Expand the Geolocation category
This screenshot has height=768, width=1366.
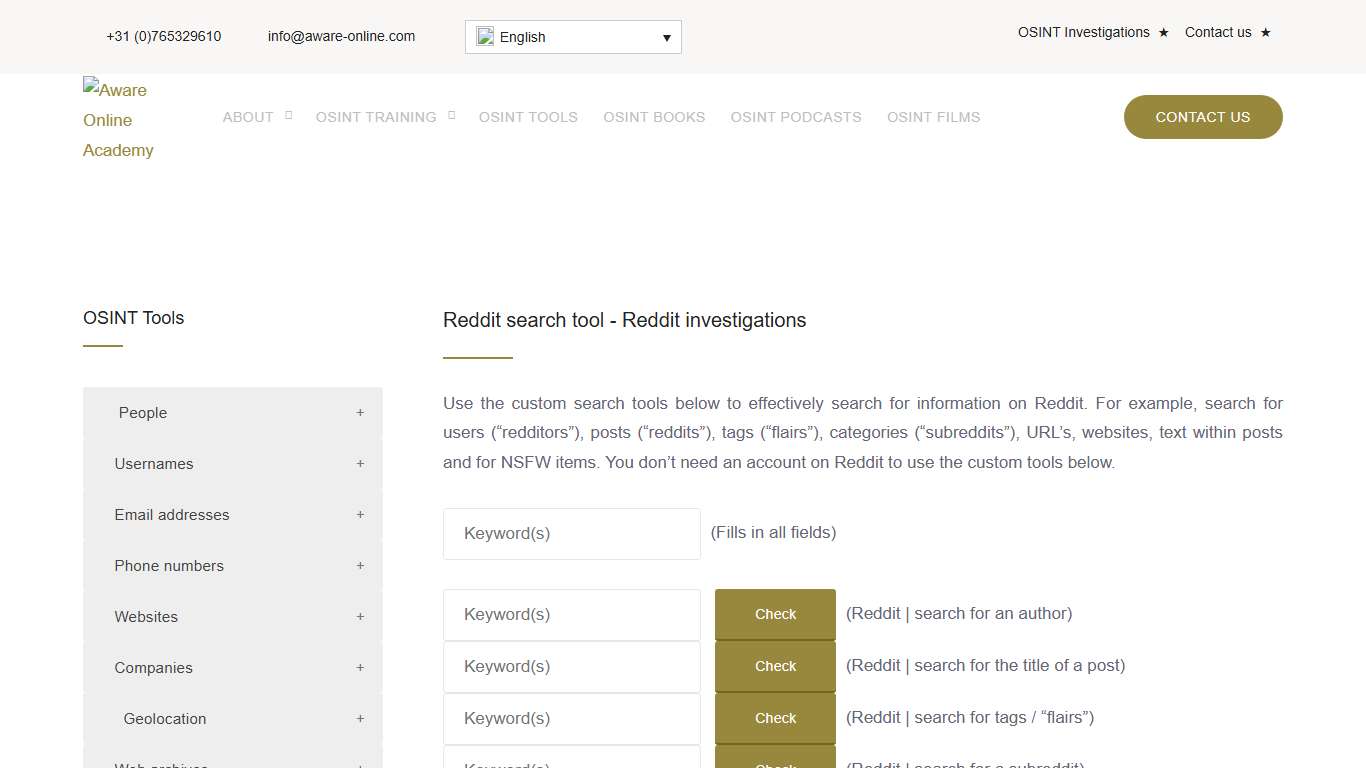pyautogui.click(x=360, y=718)
